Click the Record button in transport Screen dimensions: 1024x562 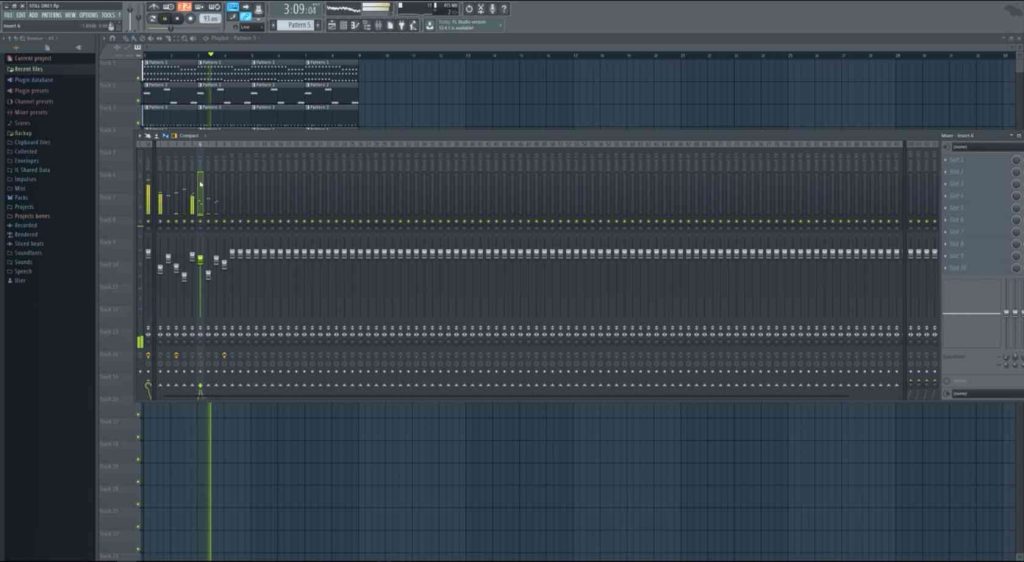[190, 19]
